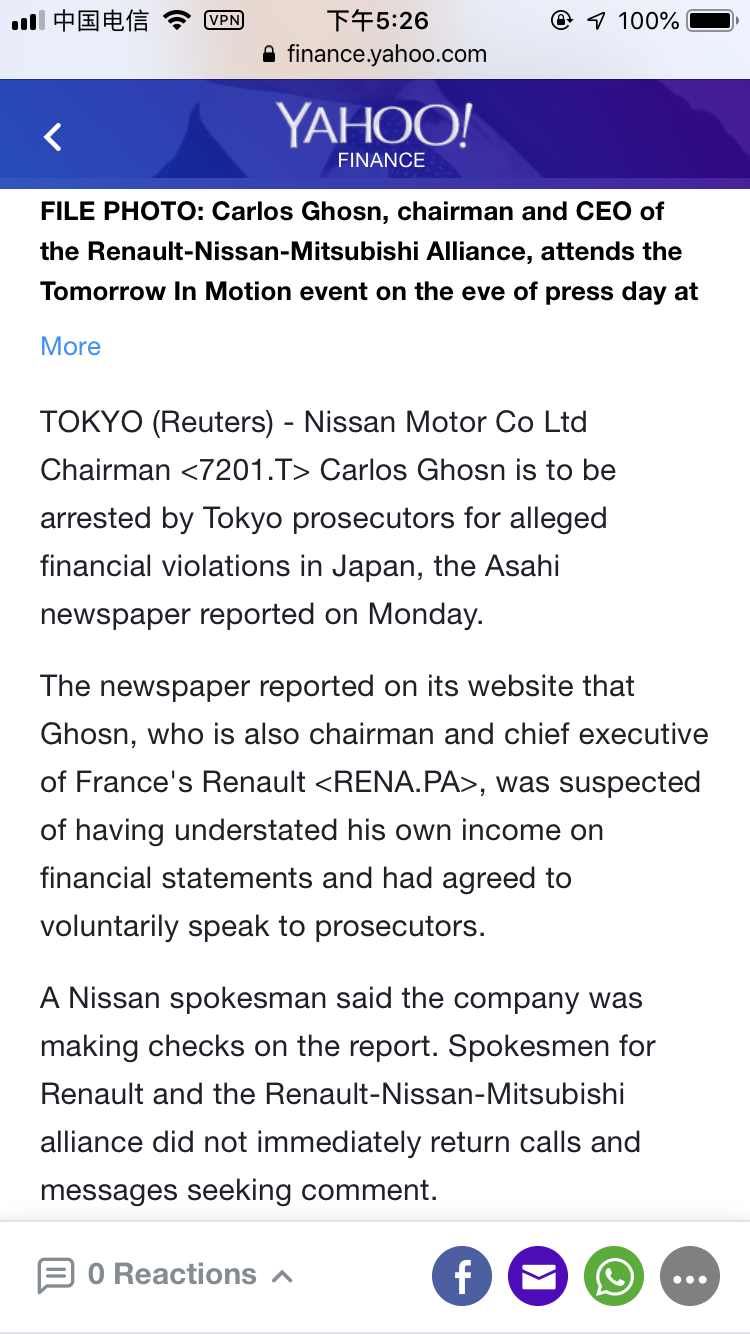Share article via Facebook icon
The height and width of the screenshot is (1334, 750).
tap(462, 1276)
